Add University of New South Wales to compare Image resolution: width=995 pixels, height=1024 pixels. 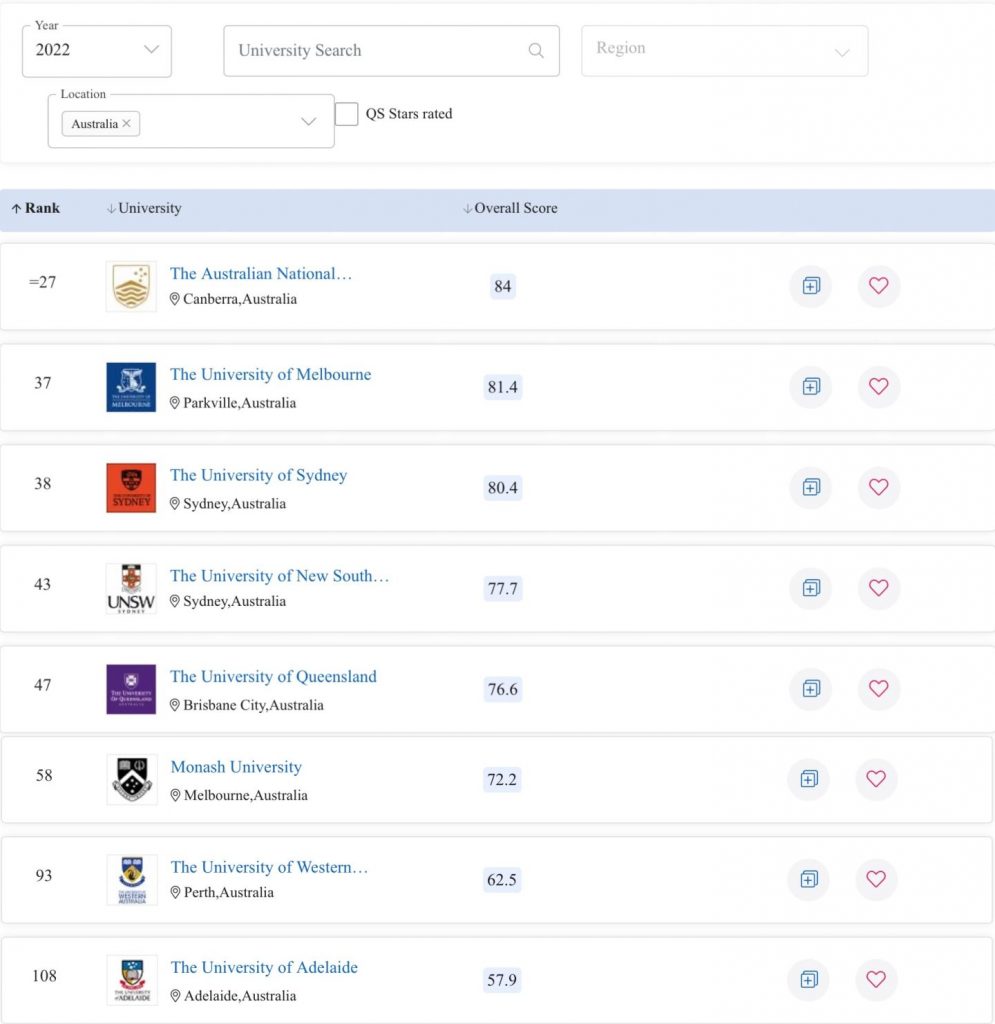811,588
